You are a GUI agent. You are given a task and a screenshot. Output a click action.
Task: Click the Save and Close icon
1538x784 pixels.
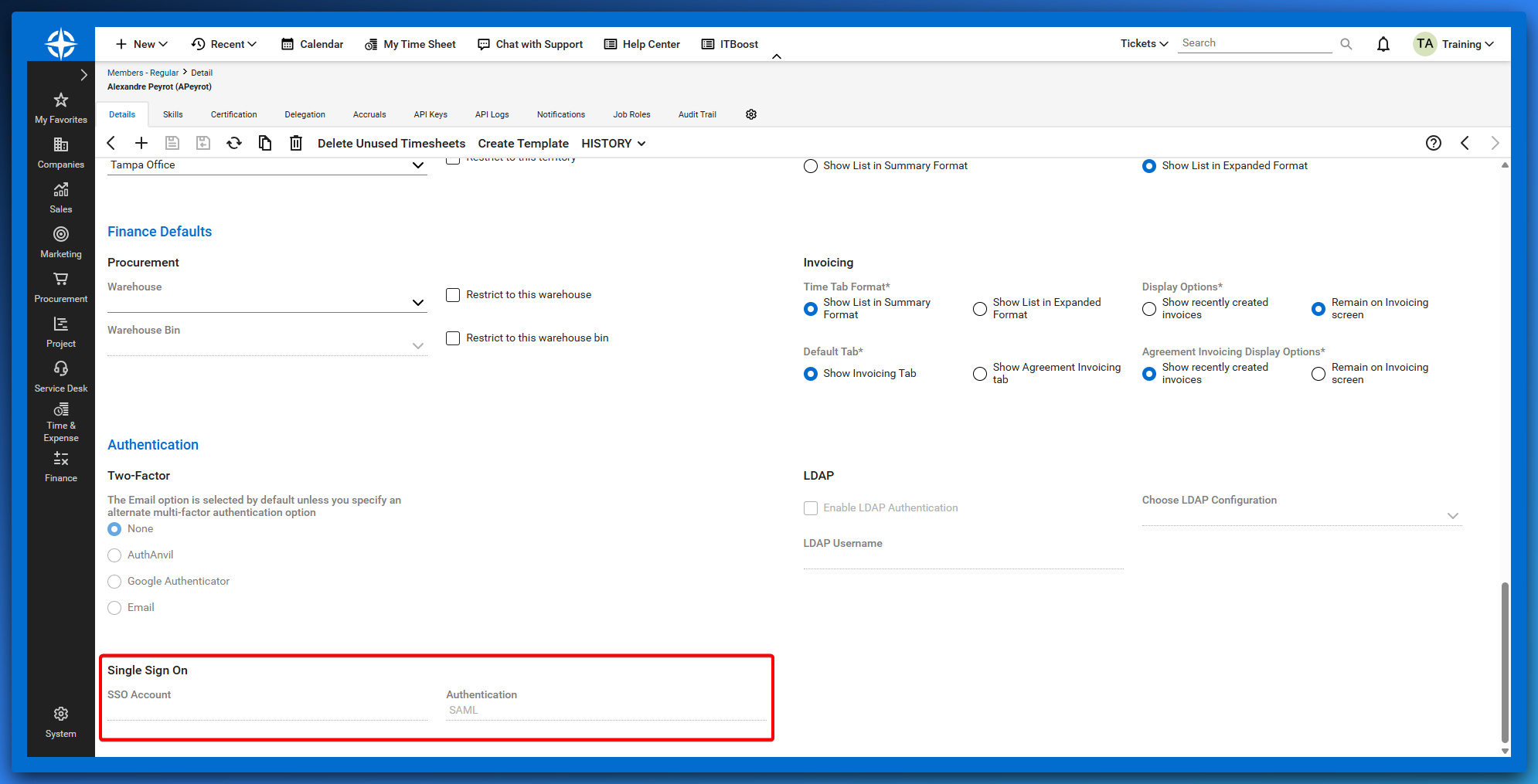(203, 143)
